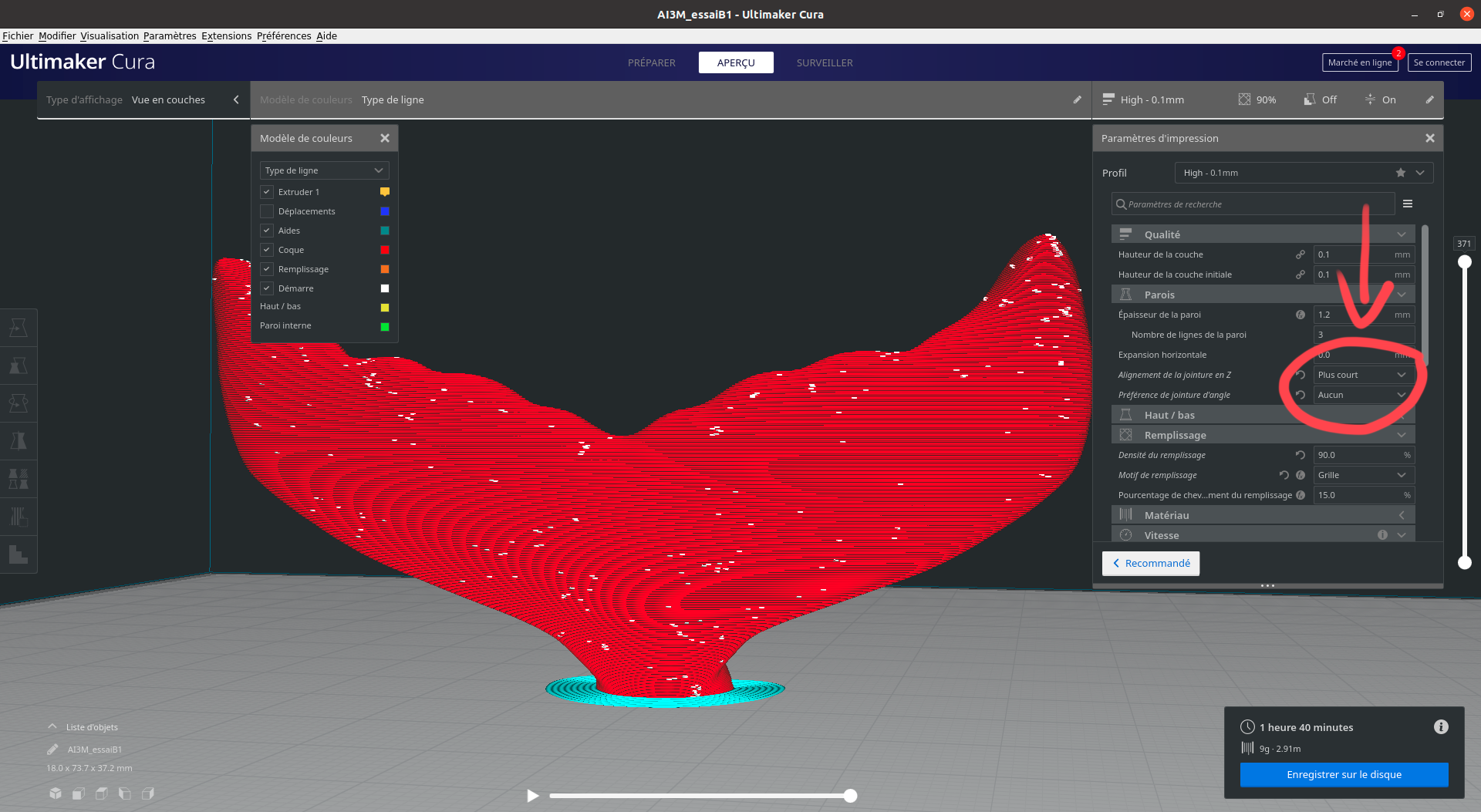Image resolution: width=1481 pixels, height=812 pixels.
Task: Click star icon in Profil dropdown
Action: click(1401, 173)
